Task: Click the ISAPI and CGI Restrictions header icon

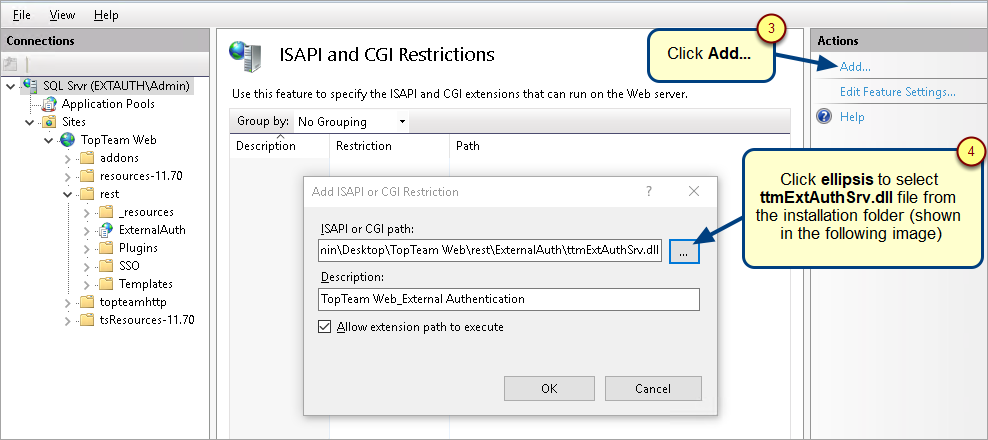Action: [246, 56]
